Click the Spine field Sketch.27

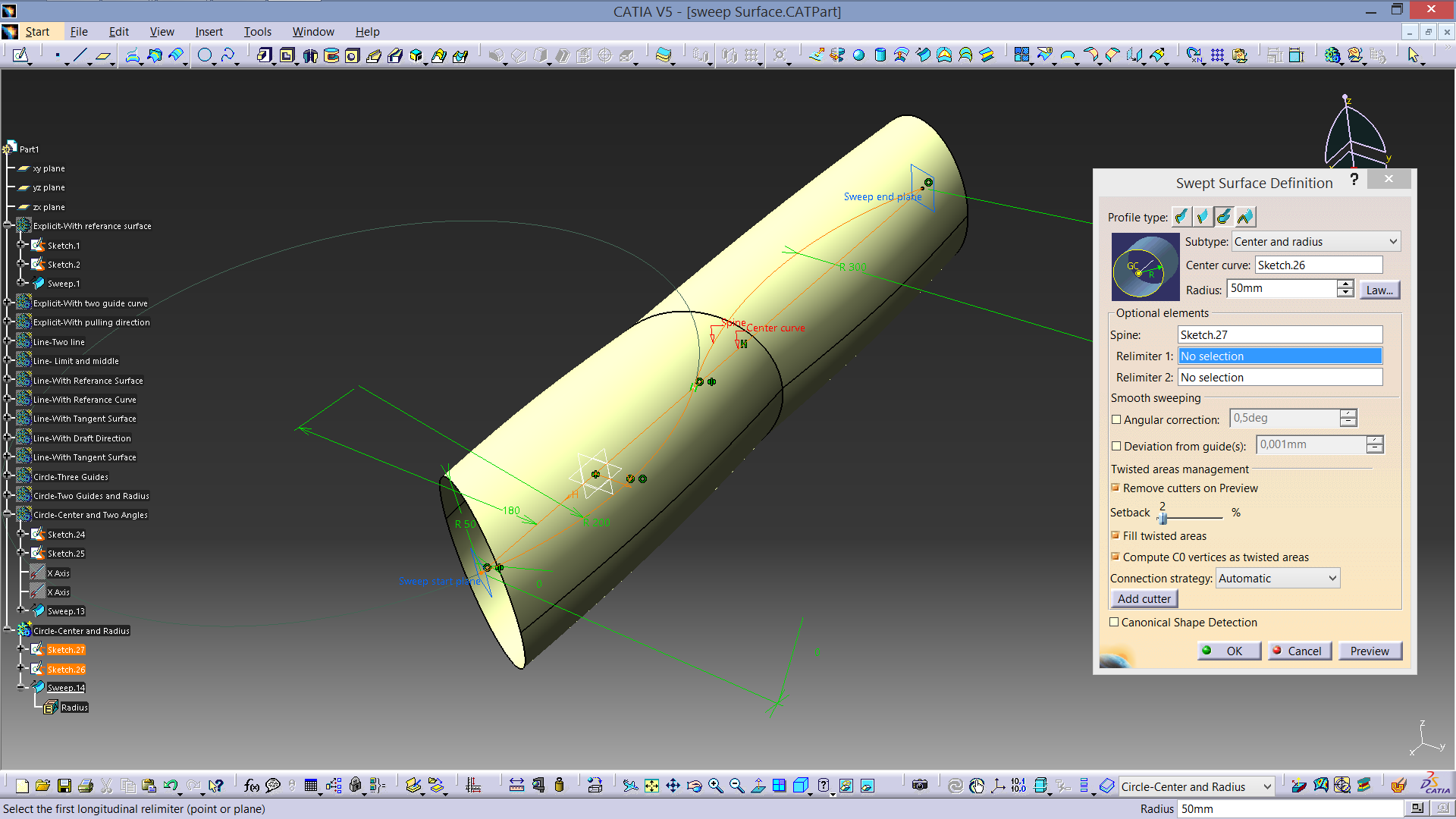click(x=1280, y=334)
